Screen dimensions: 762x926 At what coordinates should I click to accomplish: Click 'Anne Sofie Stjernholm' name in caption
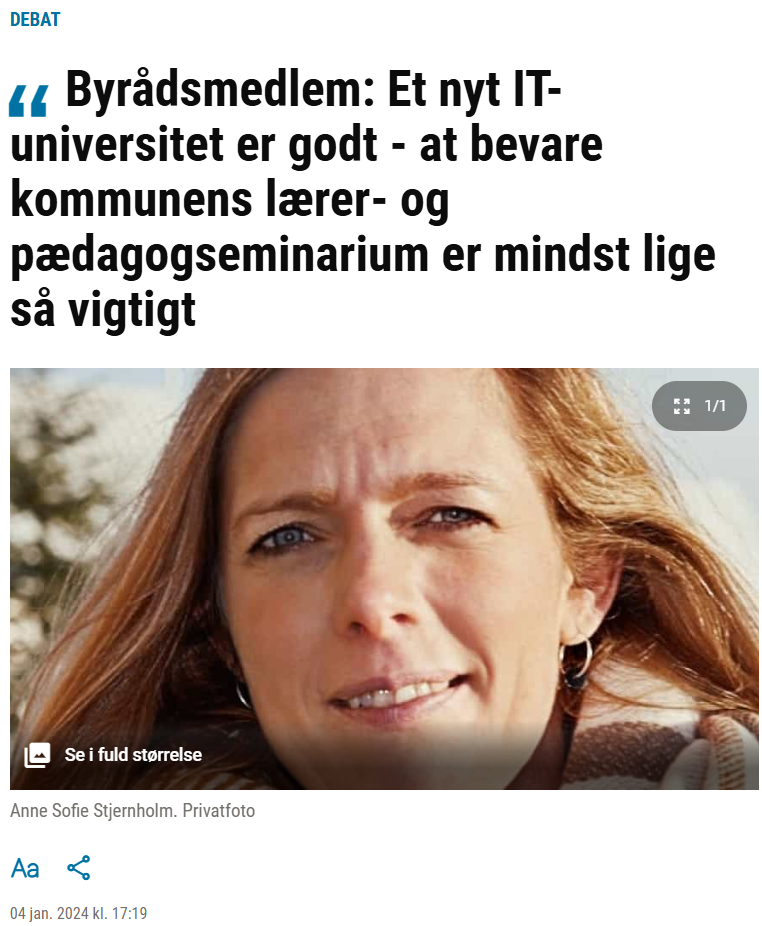93,810
